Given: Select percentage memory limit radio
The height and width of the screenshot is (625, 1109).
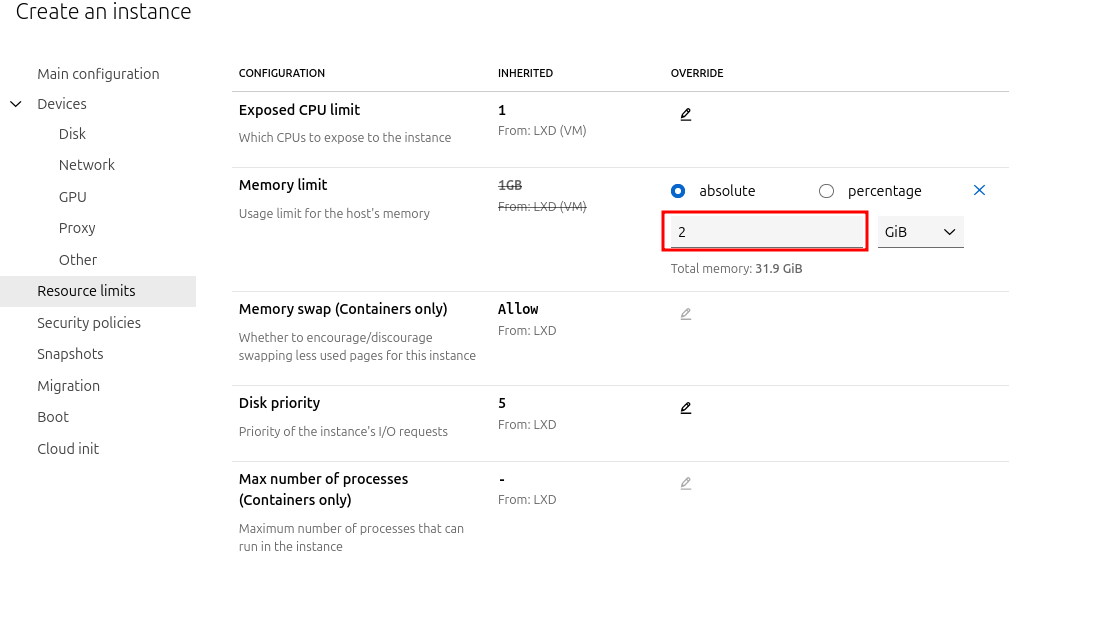Looking at the screenshot, I should pos(826,191).
